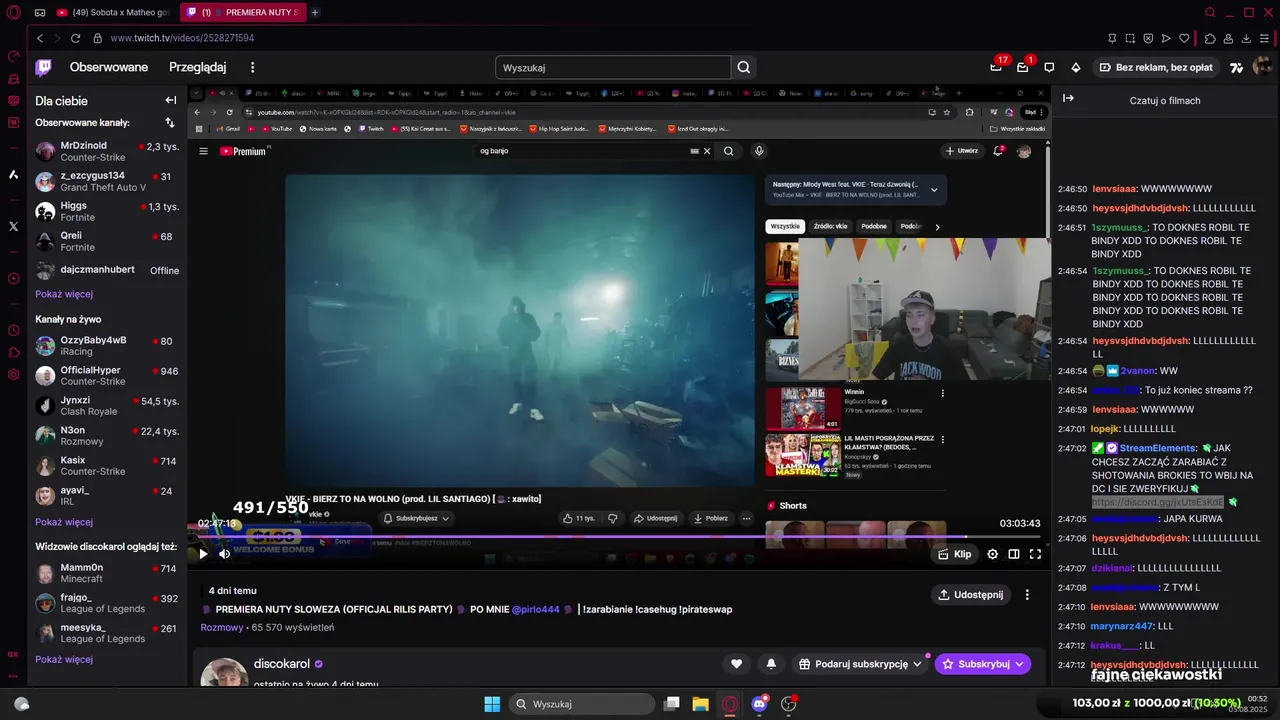
Task: Click the search magnifier button
Action: click(744, 67)
